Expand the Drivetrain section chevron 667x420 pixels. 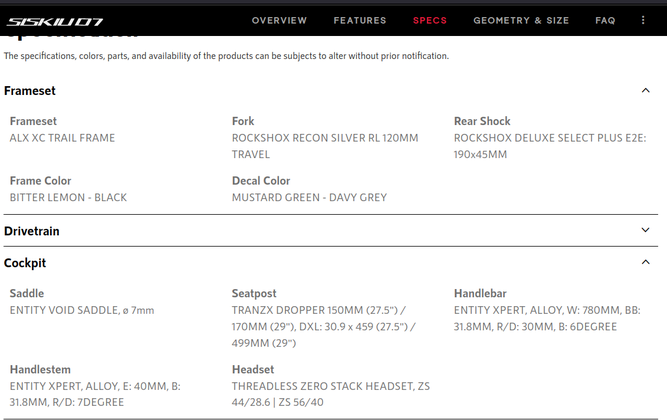point(645,231)
